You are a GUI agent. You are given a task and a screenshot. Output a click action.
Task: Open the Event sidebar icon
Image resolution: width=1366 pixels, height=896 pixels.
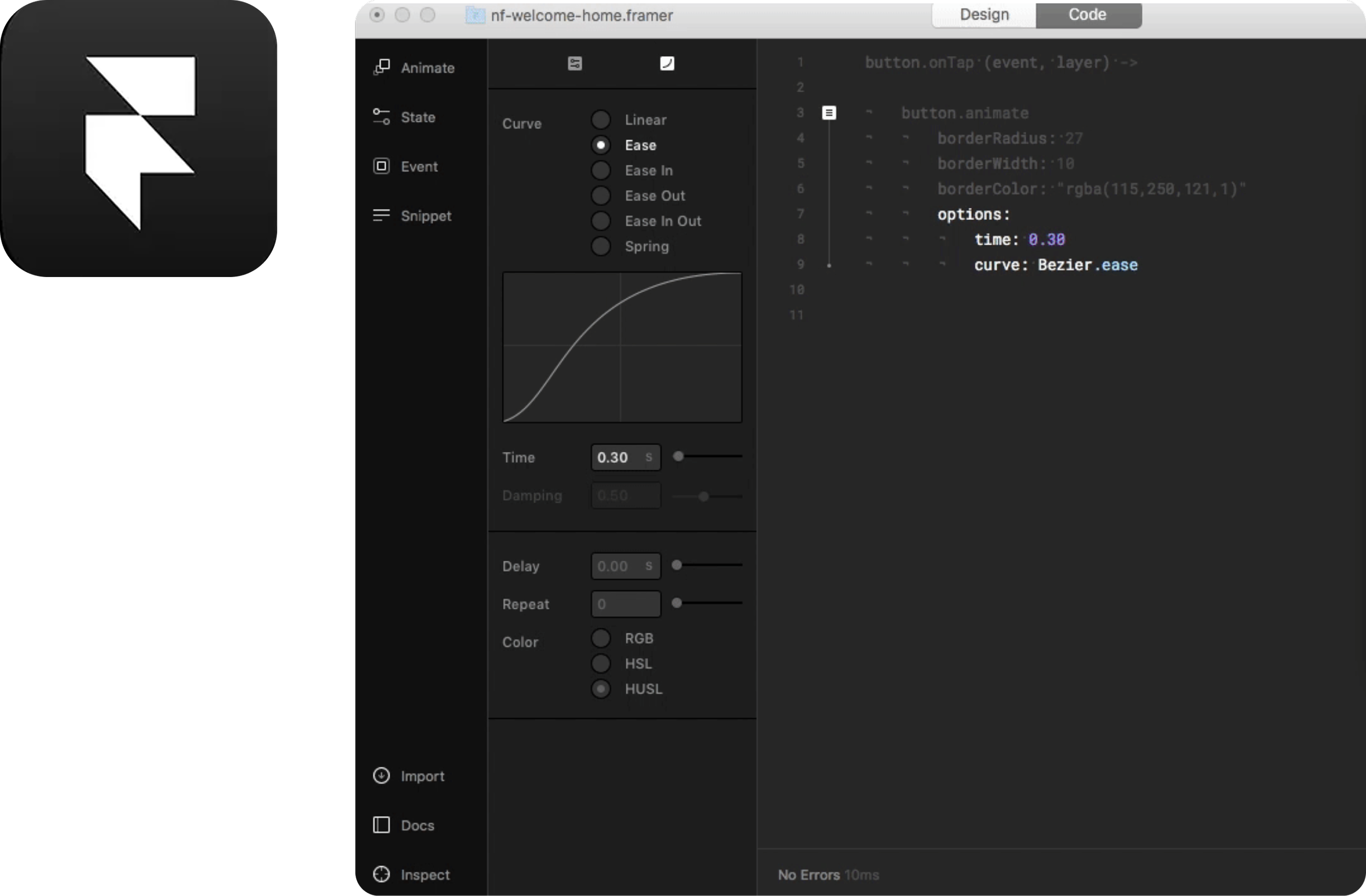coord(382,166)
